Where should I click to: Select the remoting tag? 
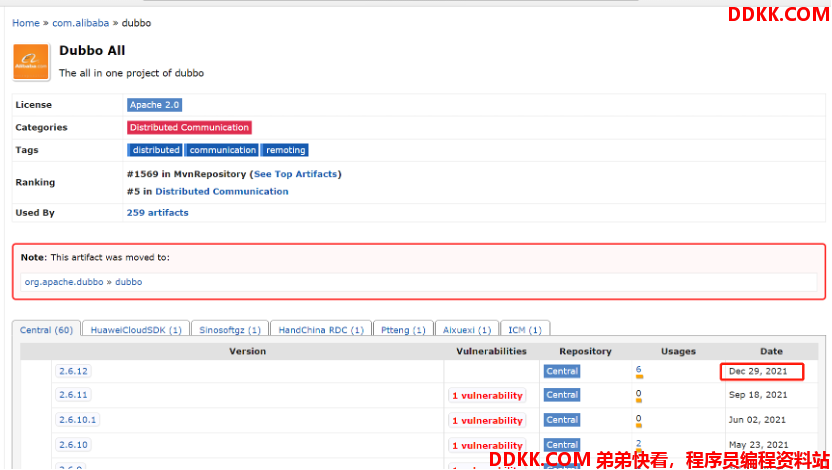click(285, 150)
